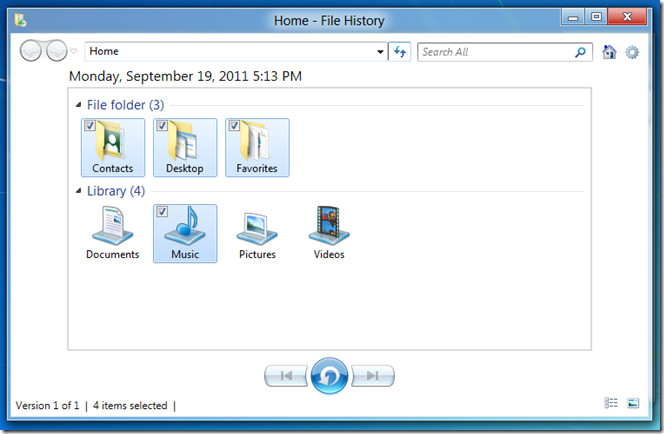
Task: Click the File History title bar icon
Action: 20,20
